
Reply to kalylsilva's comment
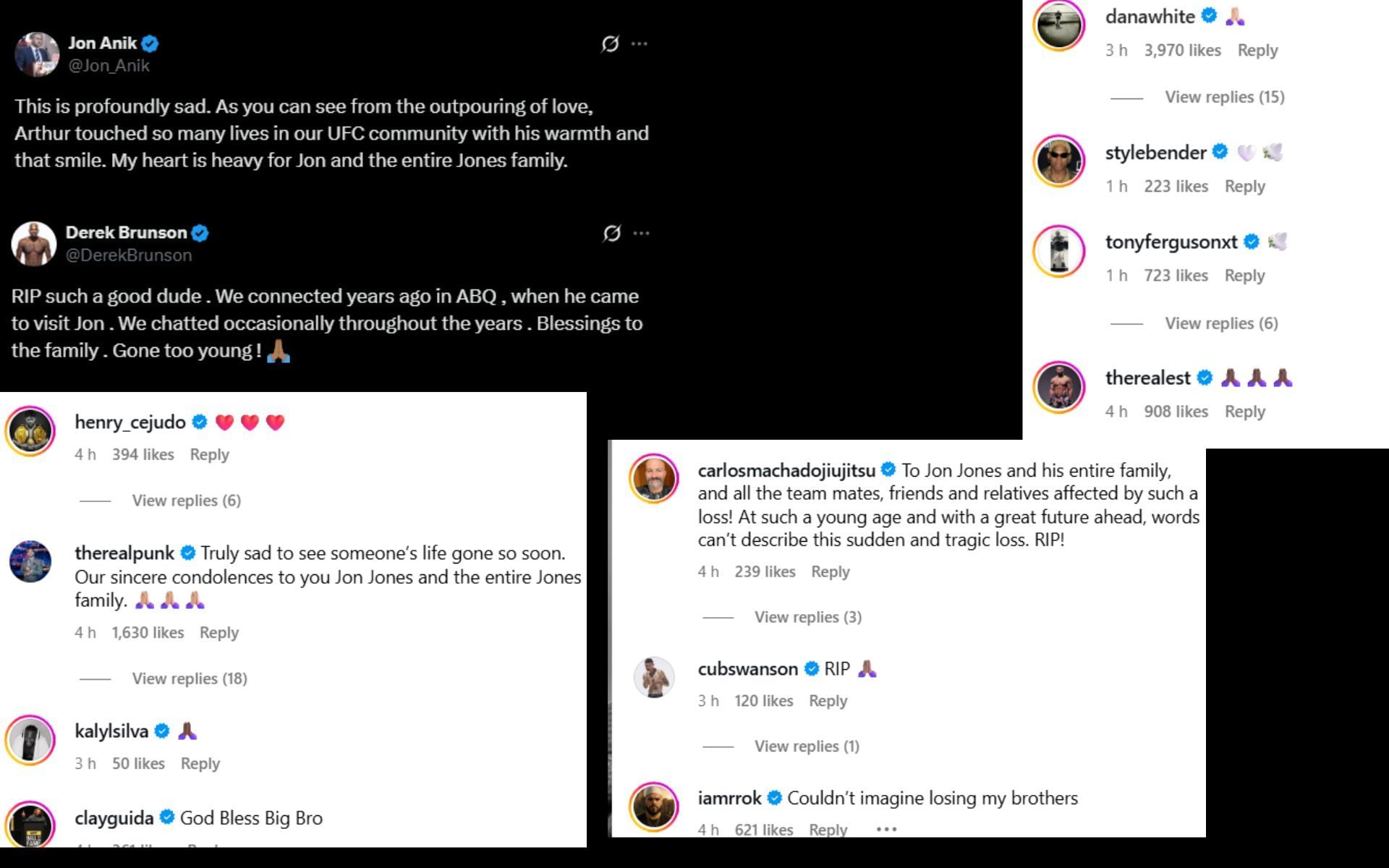200,764
